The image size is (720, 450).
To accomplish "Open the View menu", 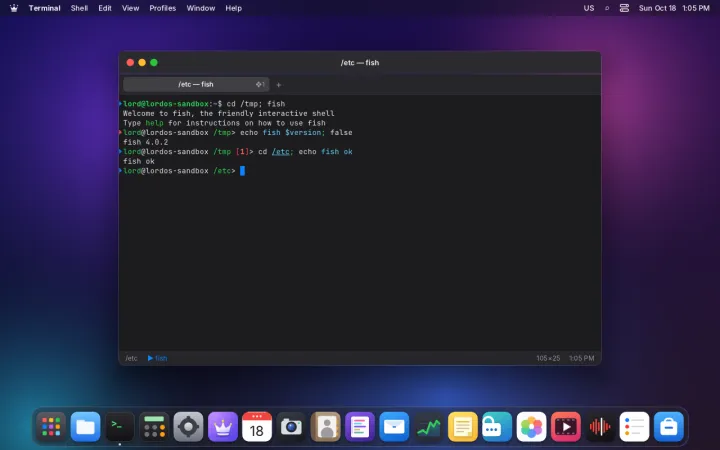I will (130, 8).
